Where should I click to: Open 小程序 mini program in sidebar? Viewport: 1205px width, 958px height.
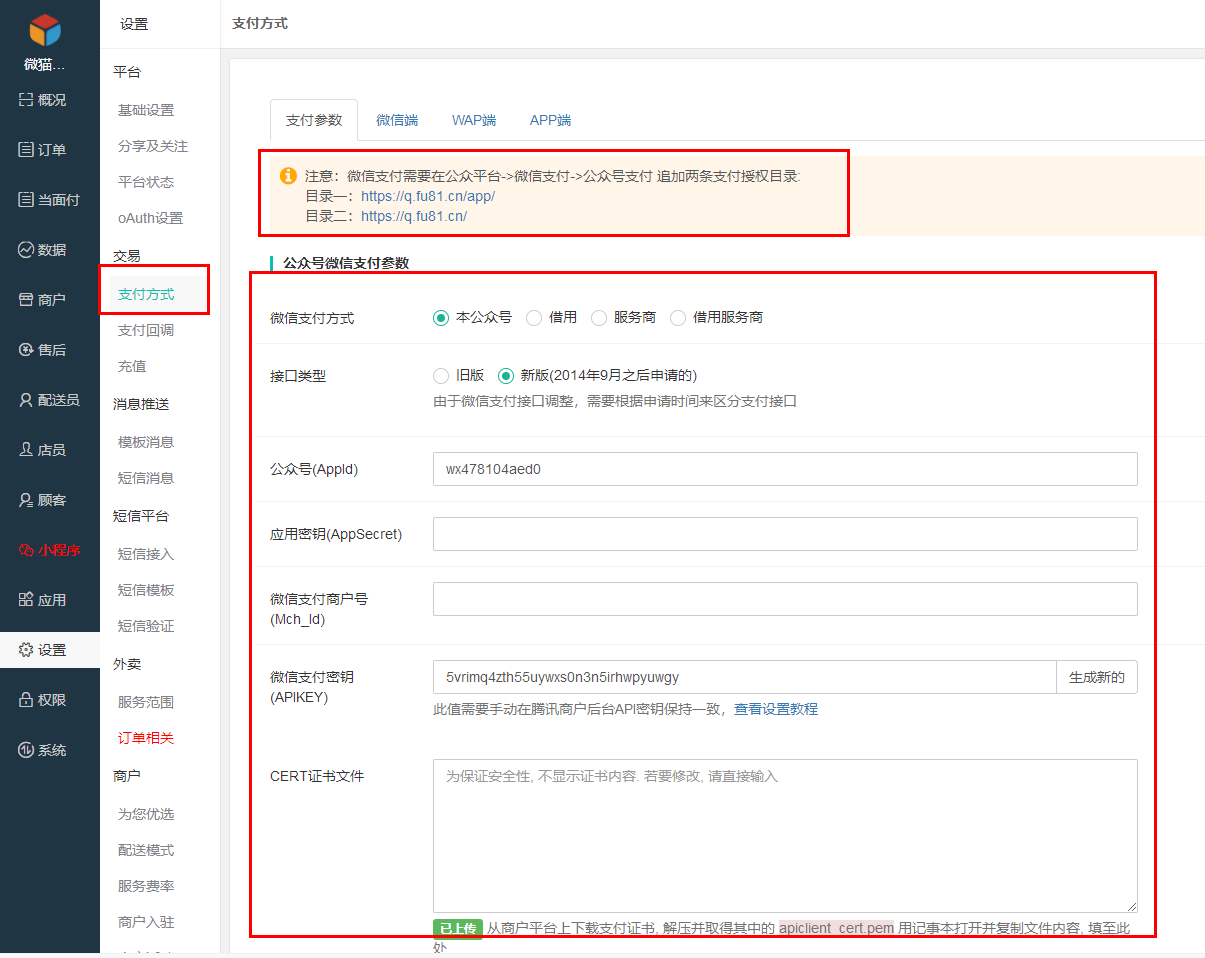[x=49, y=550]
